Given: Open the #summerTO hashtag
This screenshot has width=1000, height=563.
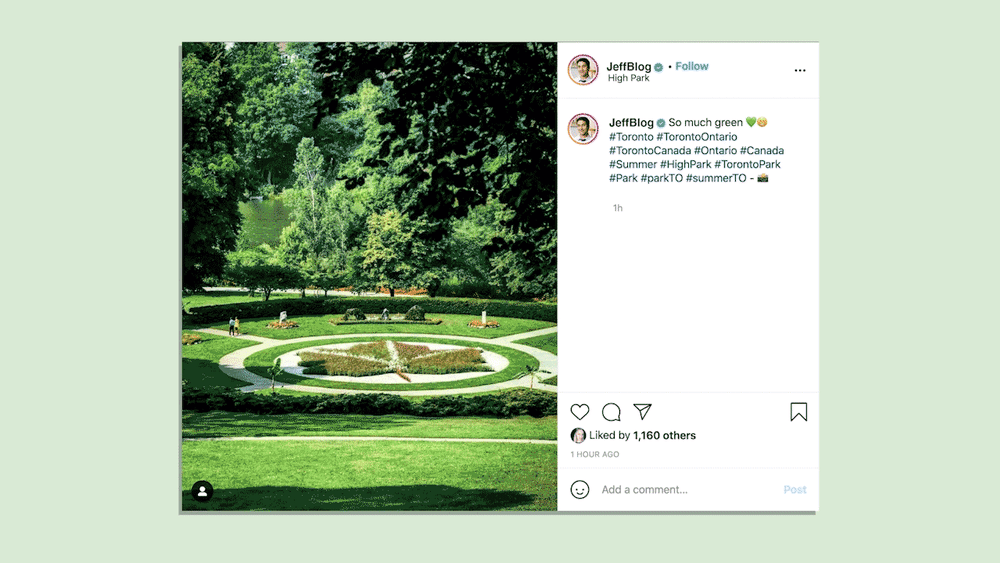Looking at the screenshot, I should (716, 178).
